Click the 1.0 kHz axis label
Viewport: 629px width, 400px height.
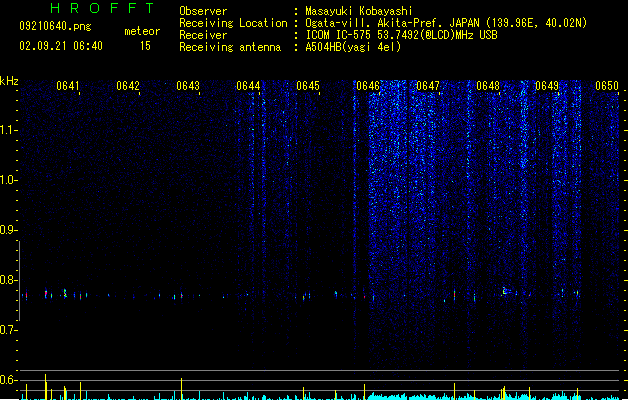[x=8, y=180]
